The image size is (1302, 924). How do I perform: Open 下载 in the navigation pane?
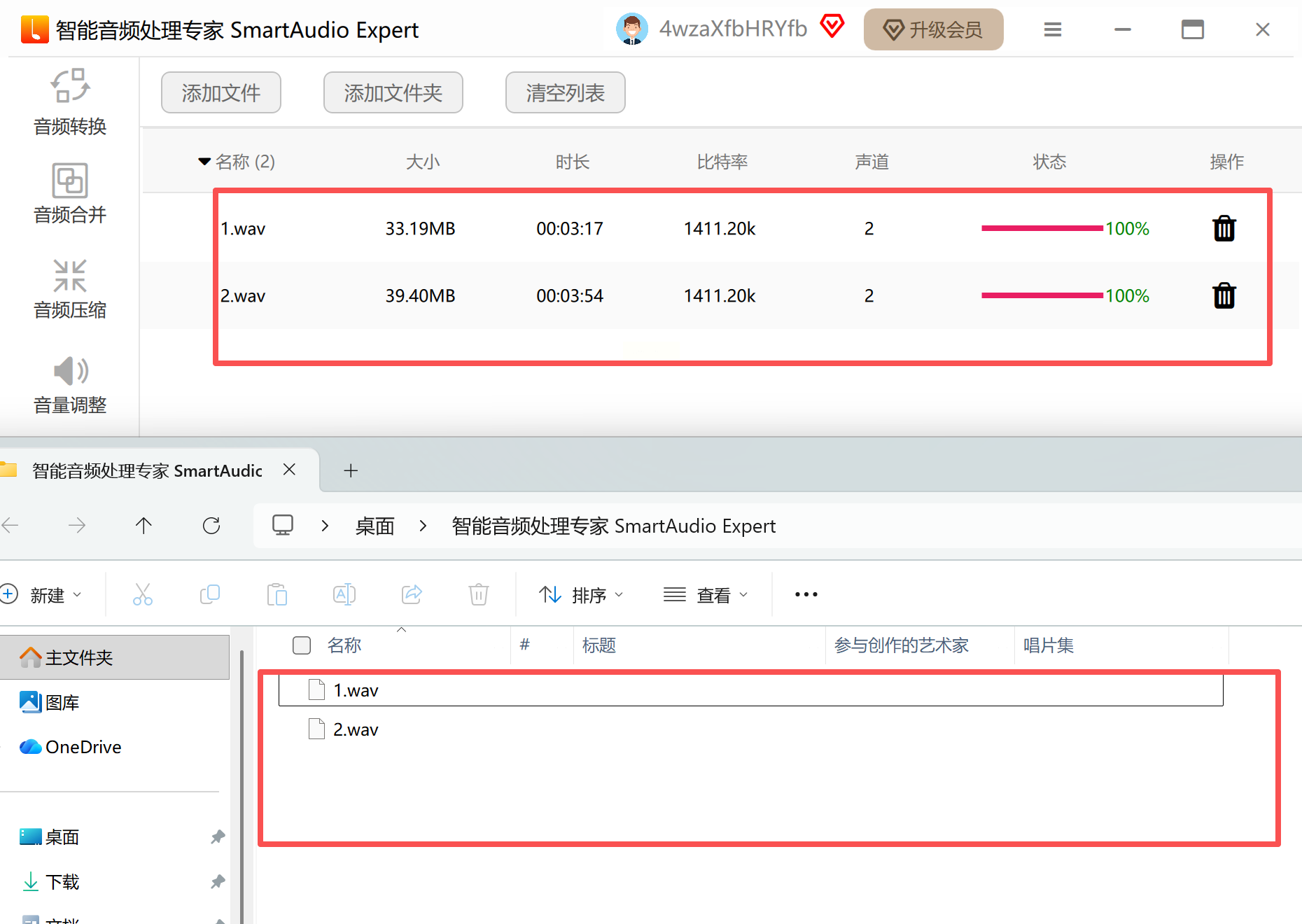[x=50, y=881]
